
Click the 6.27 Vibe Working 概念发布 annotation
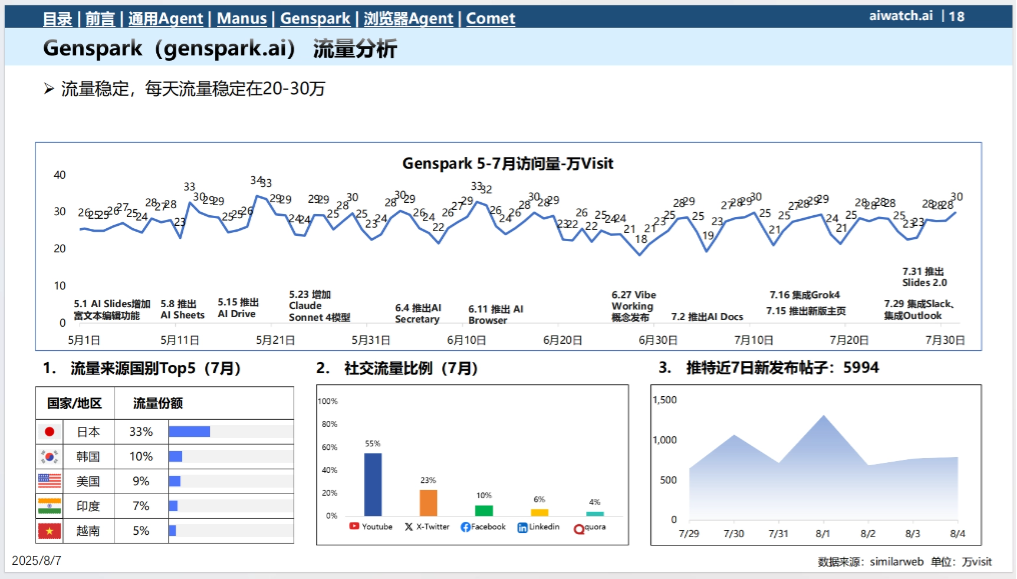tap(634, 306)
